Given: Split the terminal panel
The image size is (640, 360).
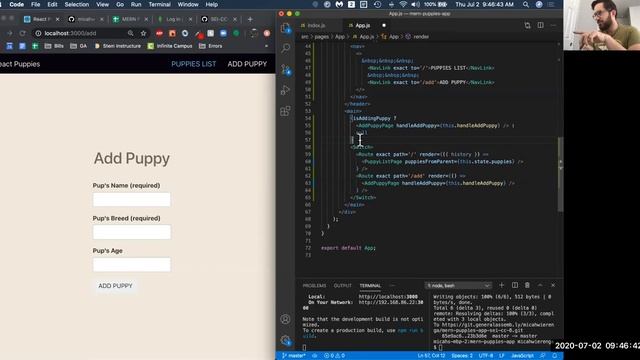Looking at the screenshot, I should (x=515, y=285).
